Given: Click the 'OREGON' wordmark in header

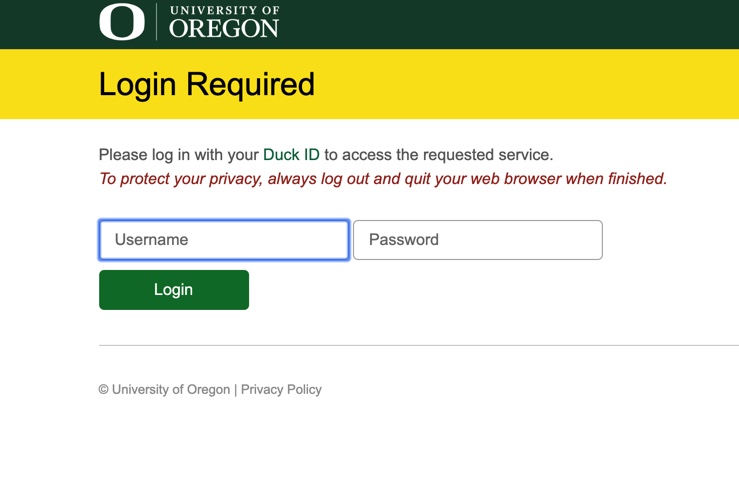Looking at the screenshot, I should pyautogui.click(x=224, y=29).
